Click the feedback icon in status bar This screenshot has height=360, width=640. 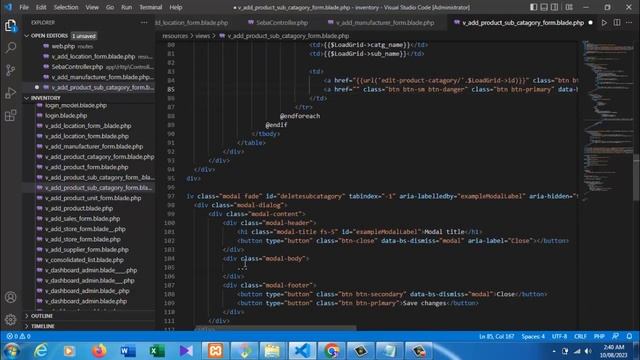click(x=616, y=336)
